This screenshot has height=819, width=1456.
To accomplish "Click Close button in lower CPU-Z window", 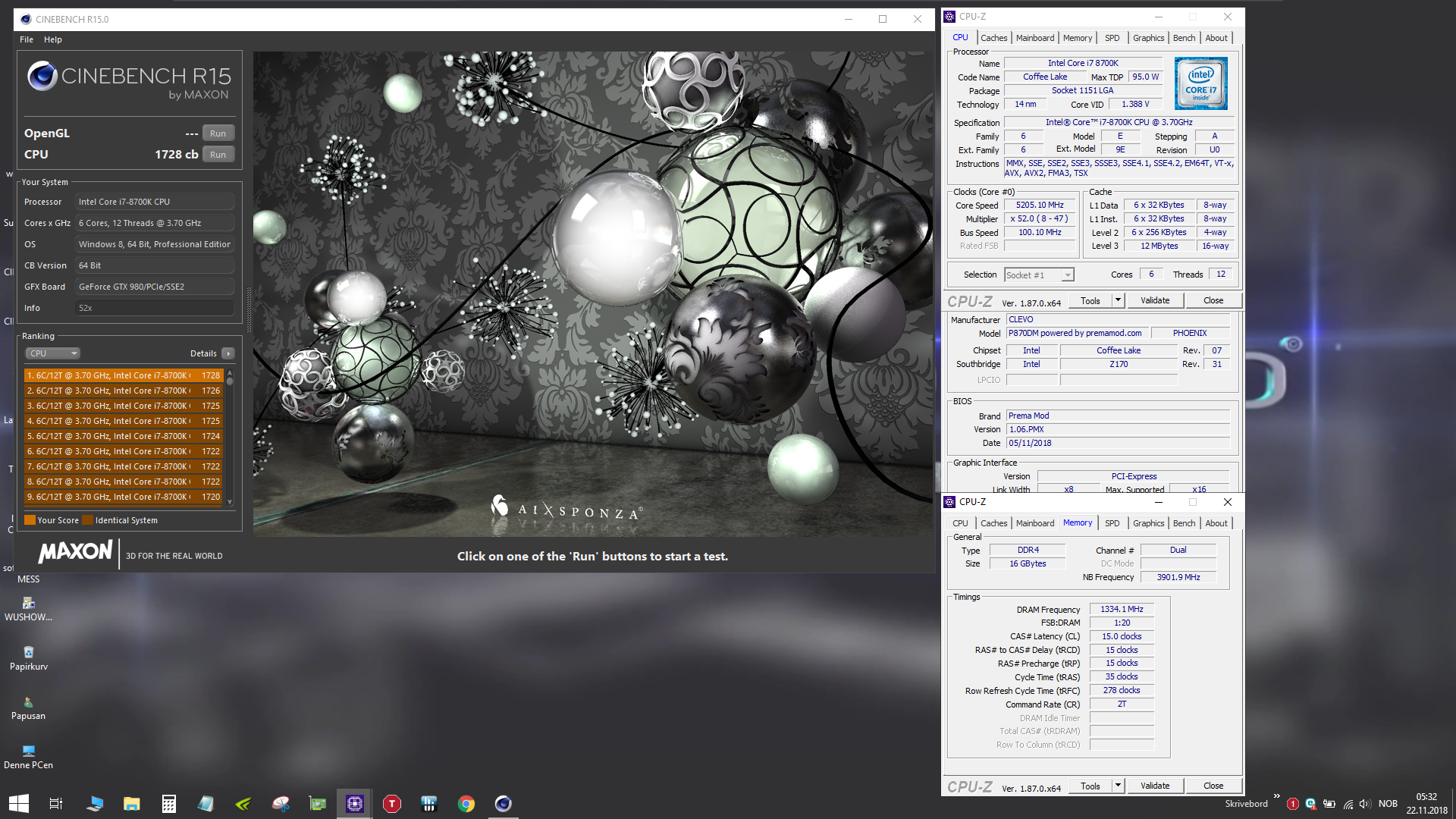I will (1213, 786).
